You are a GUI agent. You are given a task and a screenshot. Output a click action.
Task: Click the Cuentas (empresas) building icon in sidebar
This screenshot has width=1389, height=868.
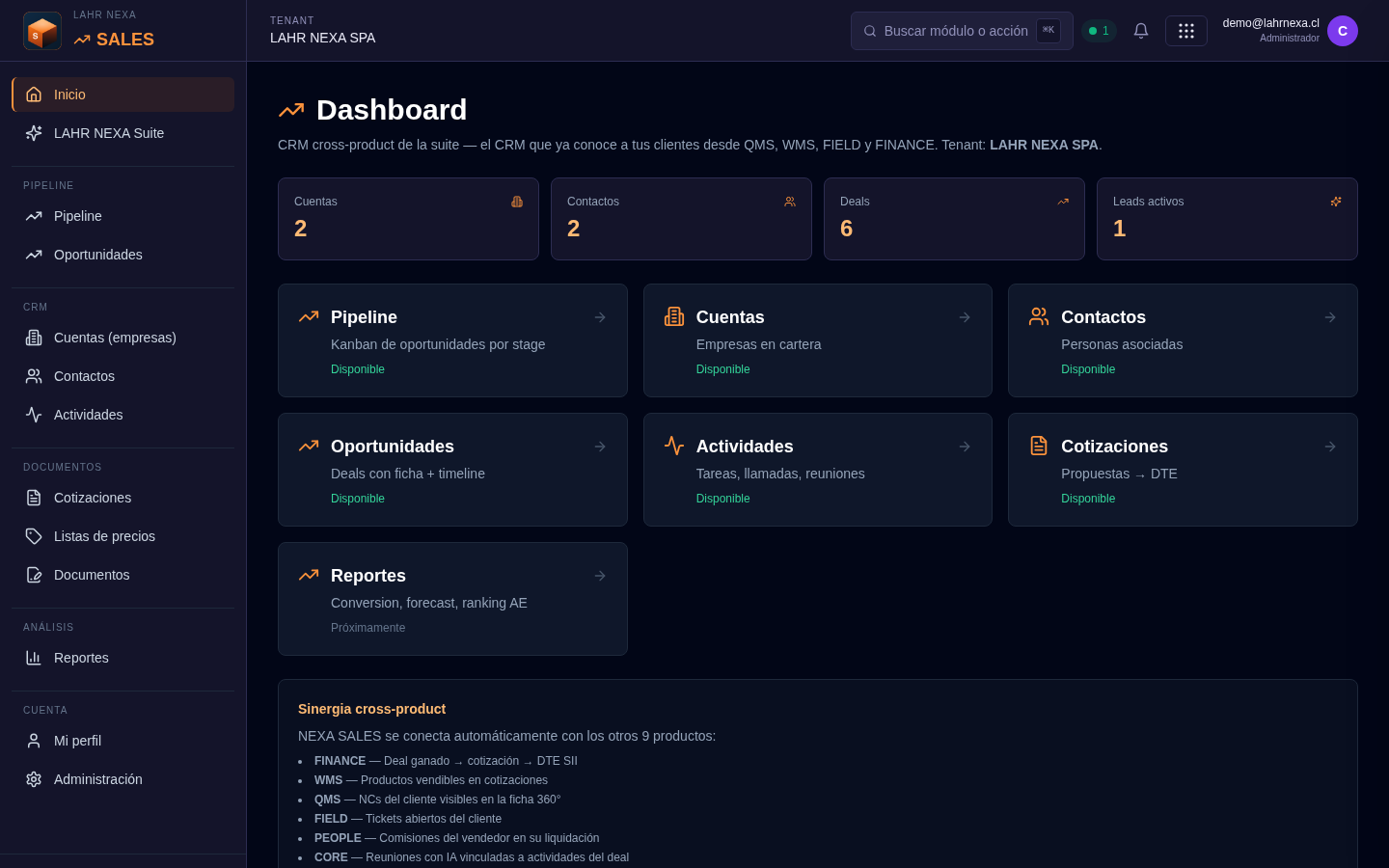(34, 338)
